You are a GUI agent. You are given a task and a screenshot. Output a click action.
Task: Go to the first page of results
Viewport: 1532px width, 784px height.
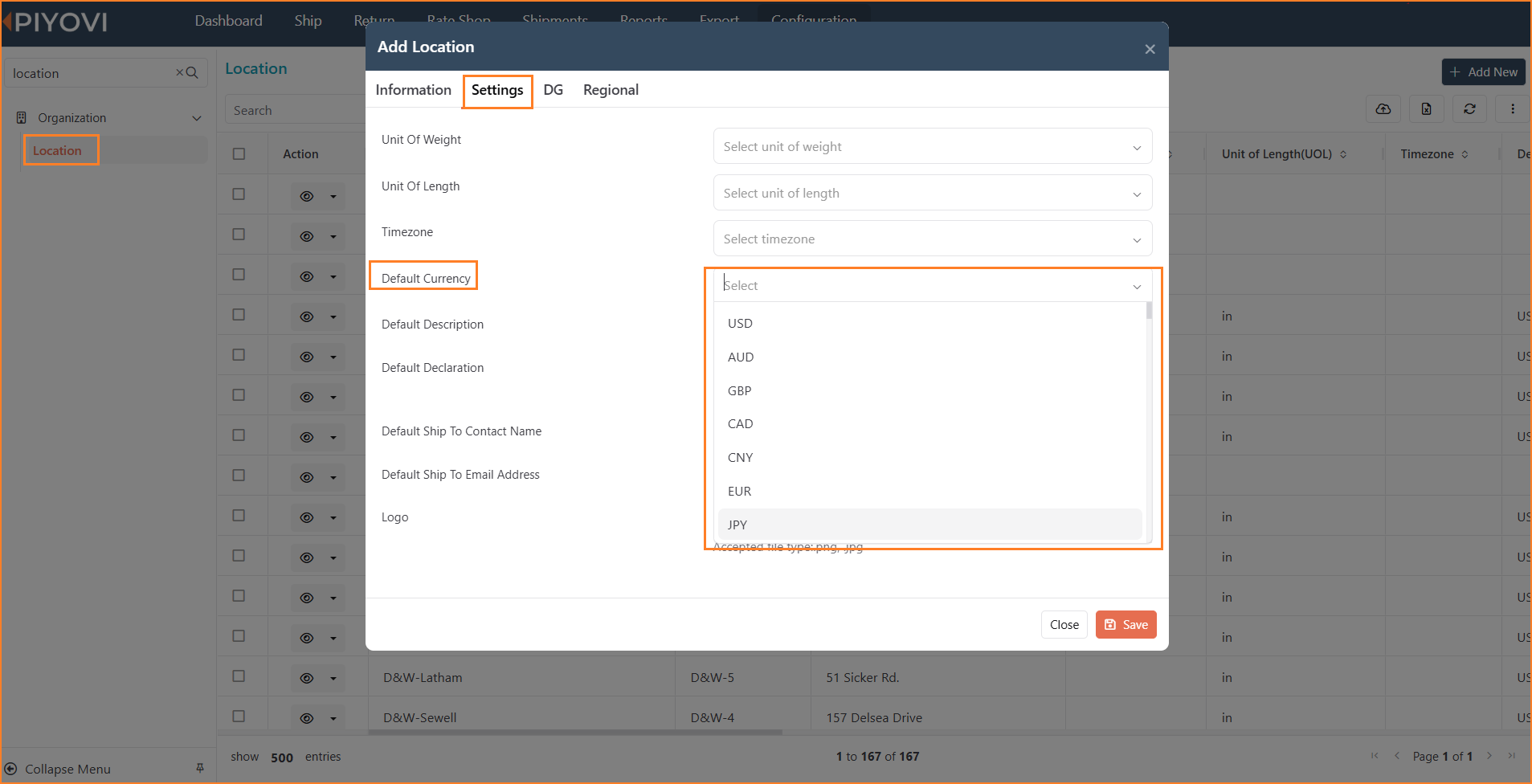click(x=1375, y=756)
